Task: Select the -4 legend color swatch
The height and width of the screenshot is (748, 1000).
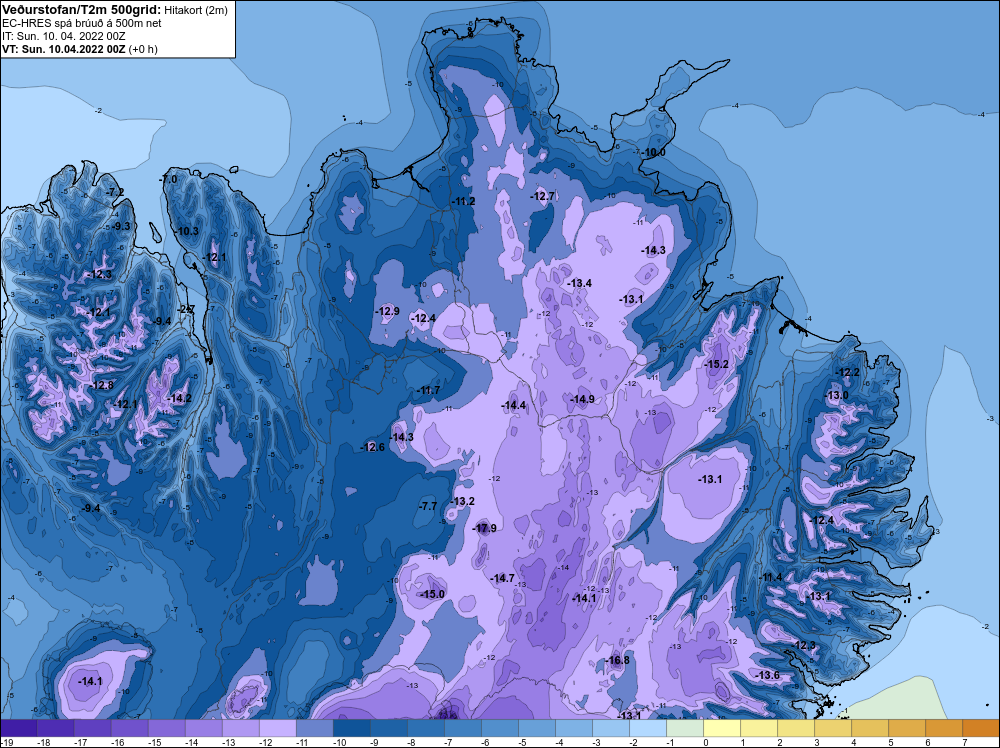Action: click(x=574, y=728)
